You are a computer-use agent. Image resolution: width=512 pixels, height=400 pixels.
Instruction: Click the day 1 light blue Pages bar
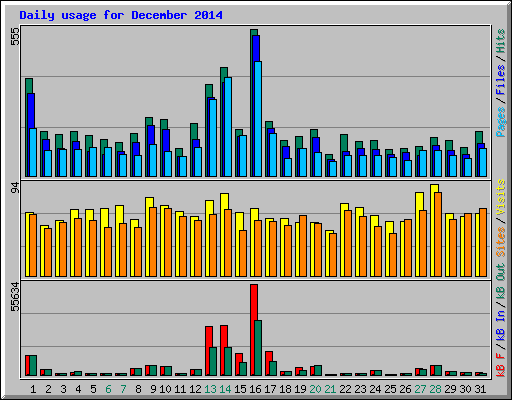(33, 152)
